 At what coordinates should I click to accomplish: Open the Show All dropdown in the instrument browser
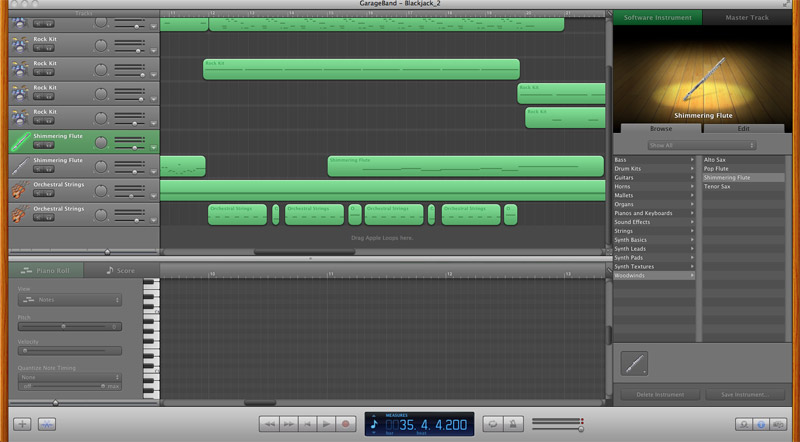[x=702, y=145]
